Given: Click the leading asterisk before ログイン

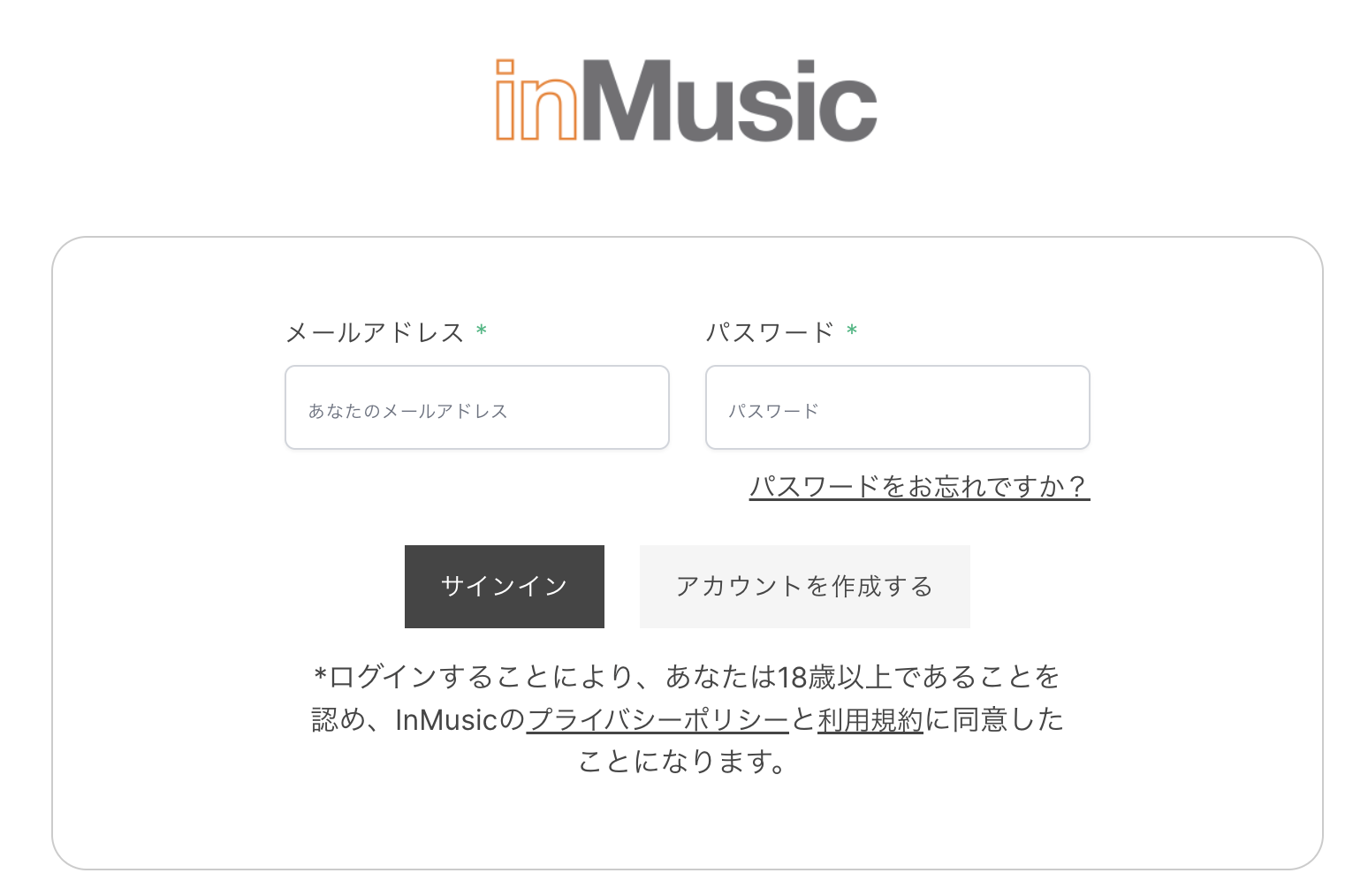Looking at the screenshot, I should 321,677.
